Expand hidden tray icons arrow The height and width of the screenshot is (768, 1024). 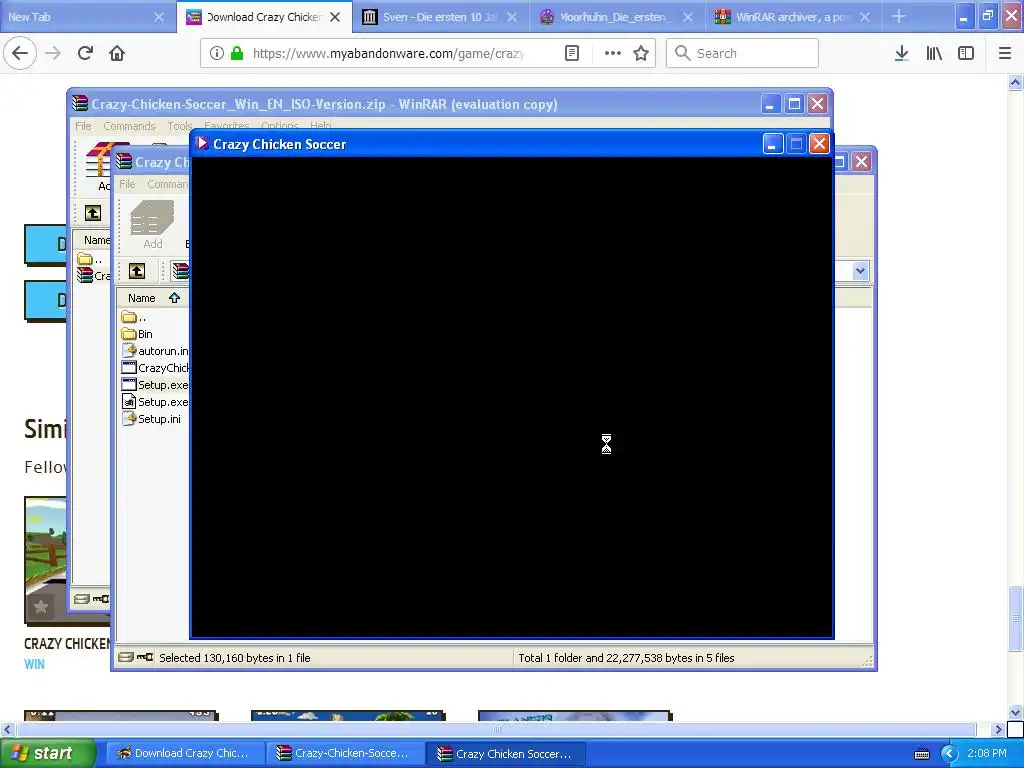pos(949,754)
